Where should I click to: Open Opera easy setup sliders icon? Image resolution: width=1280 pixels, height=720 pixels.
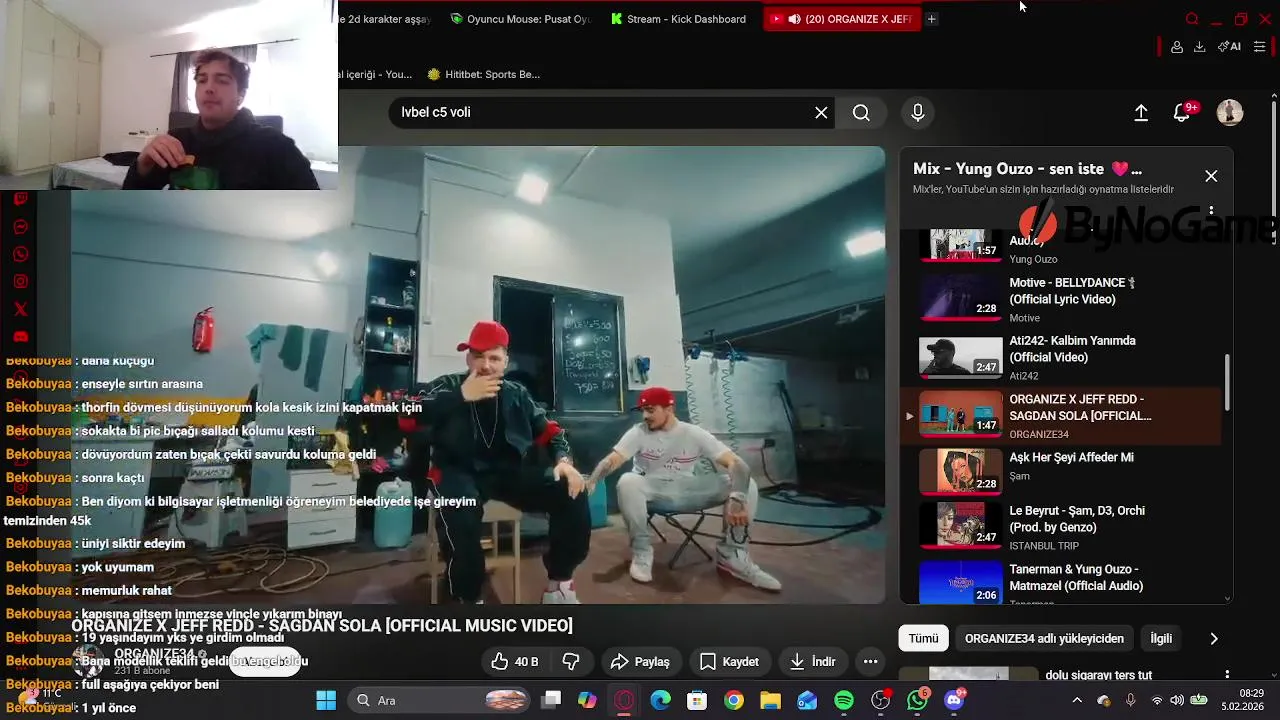coord(1260,47)
